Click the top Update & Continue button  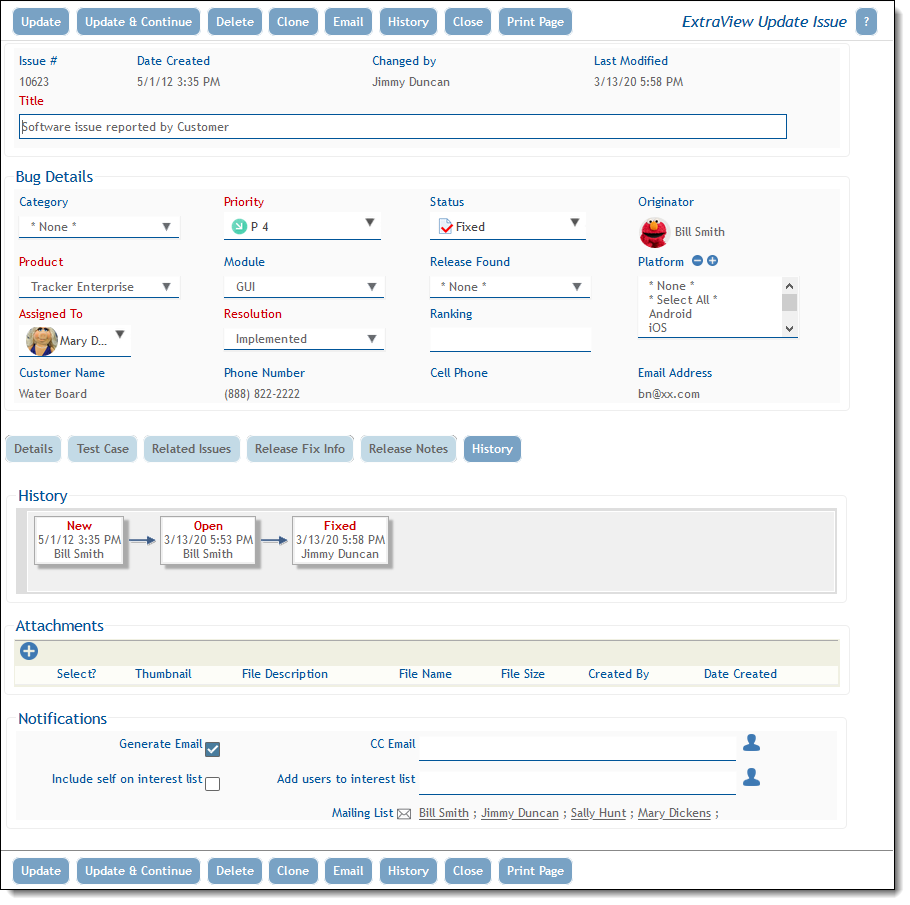pos(138,22)
